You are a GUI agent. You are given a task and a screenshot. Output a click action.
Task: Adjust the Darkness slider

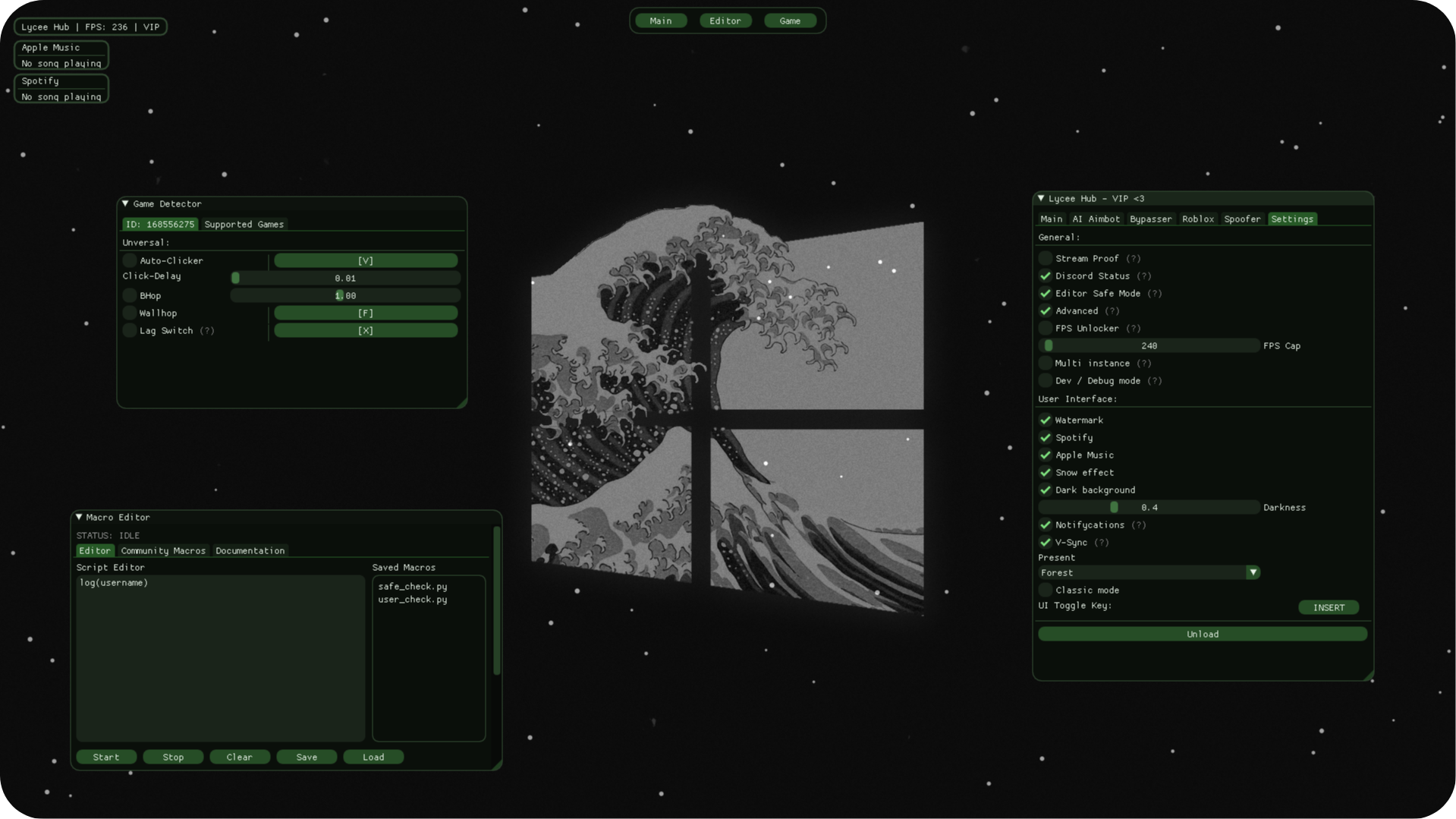point(1149,507)
